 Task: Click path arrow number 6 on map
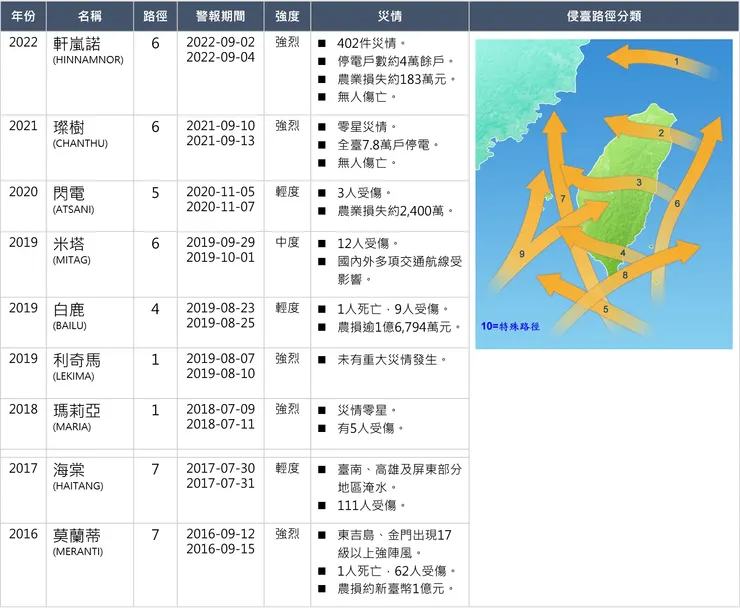[677, 203]
